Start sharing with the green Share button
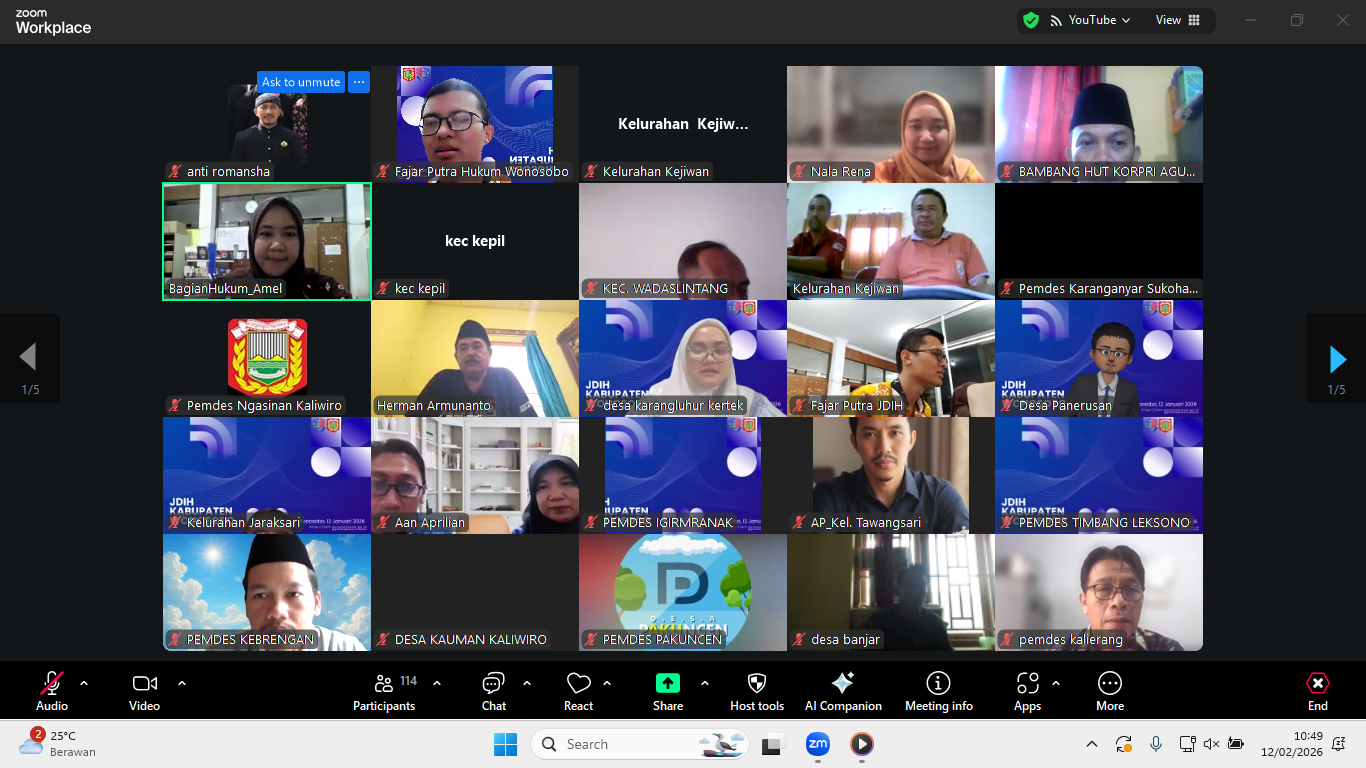1366x768 pixels. coord(667,691)
